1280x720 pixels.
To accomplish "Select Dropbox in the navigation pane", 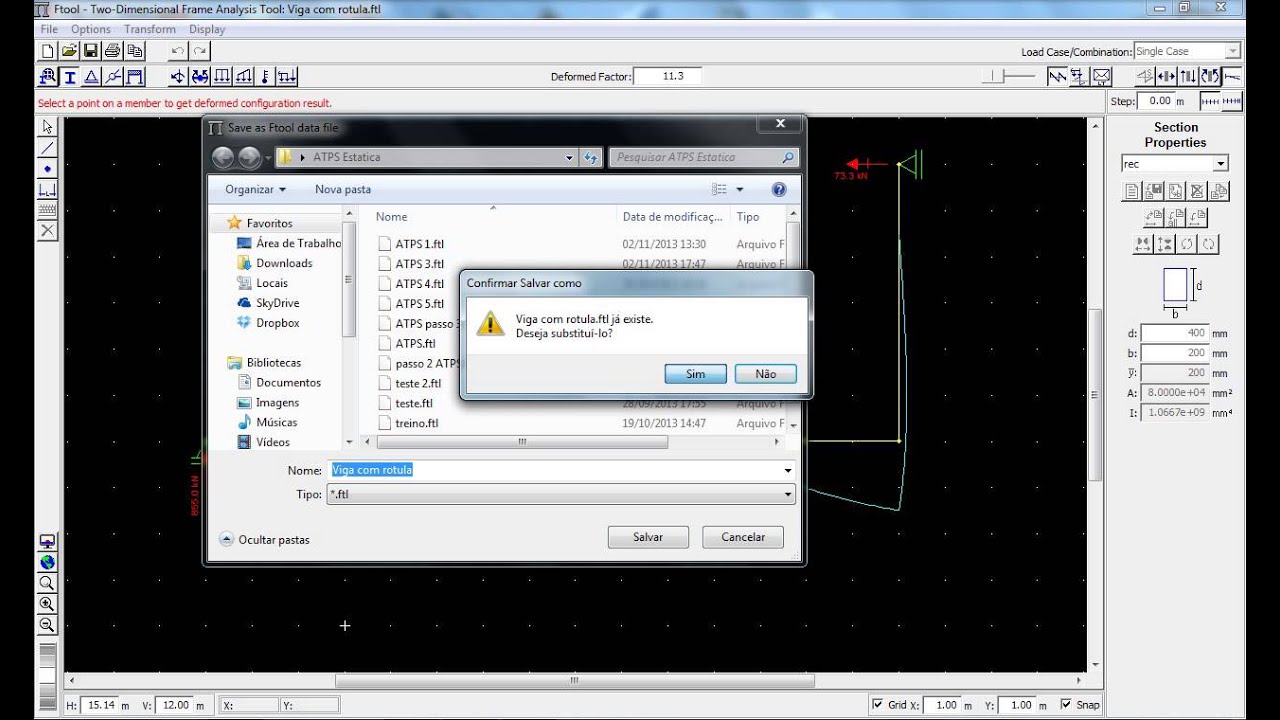I will pos(269,323).
